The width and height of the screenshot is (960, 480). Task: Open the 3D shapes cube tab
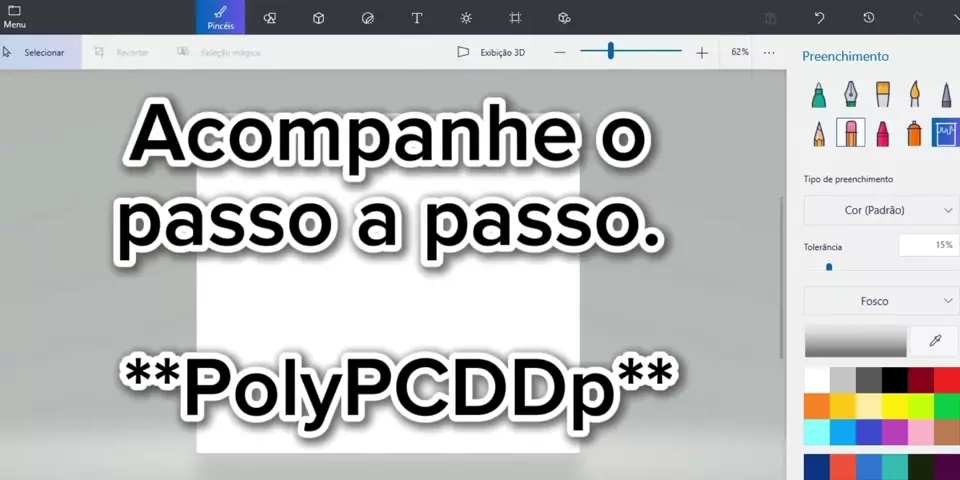[318, 18]
